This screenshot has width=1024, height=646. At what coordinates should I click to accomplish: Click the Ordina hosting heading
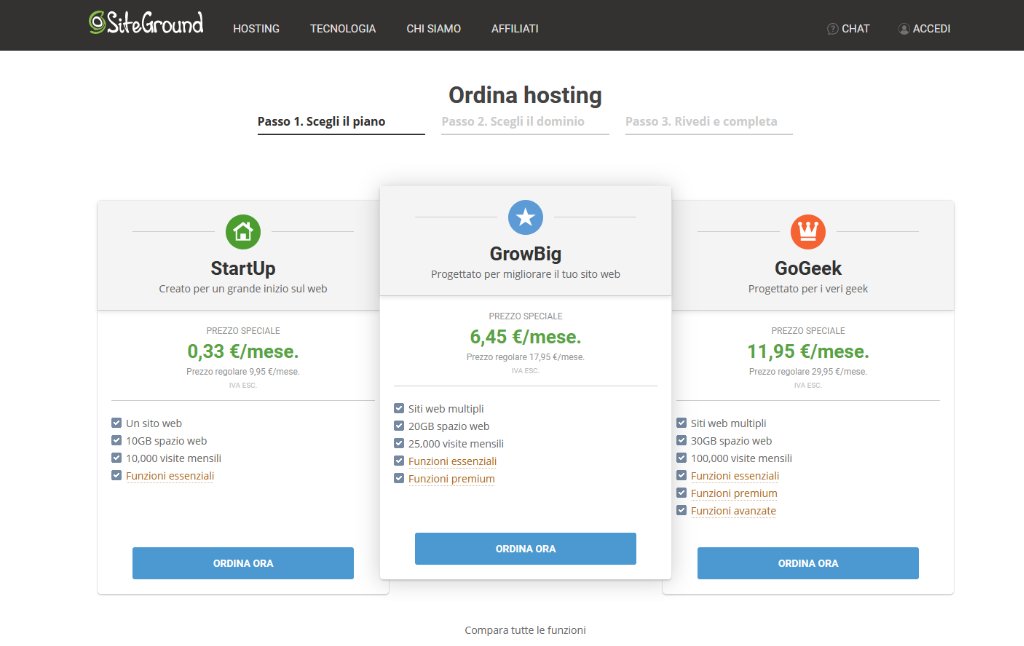[525, 95]
